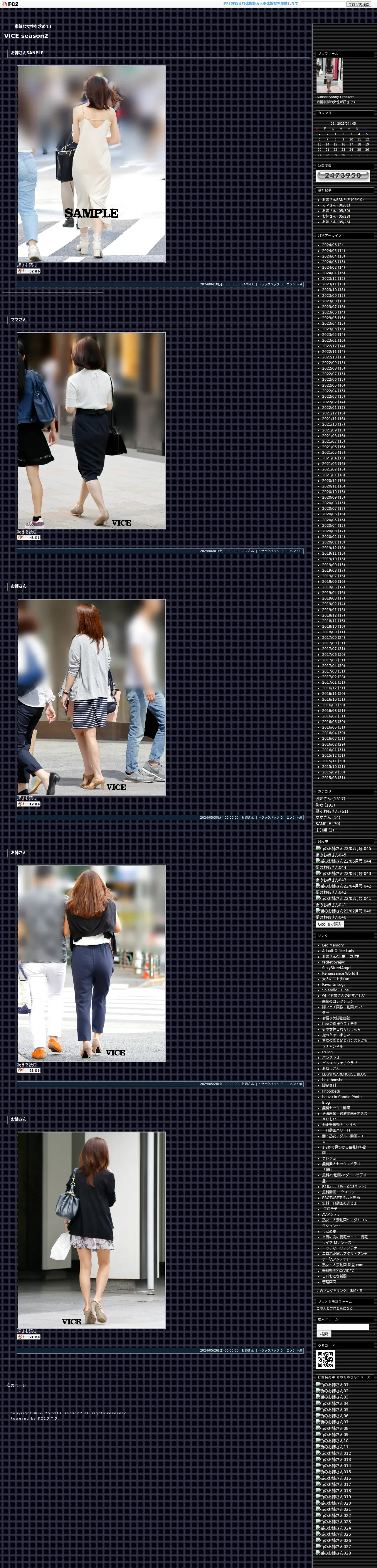Open the Photobeth link

click(x=331, y=1091)
